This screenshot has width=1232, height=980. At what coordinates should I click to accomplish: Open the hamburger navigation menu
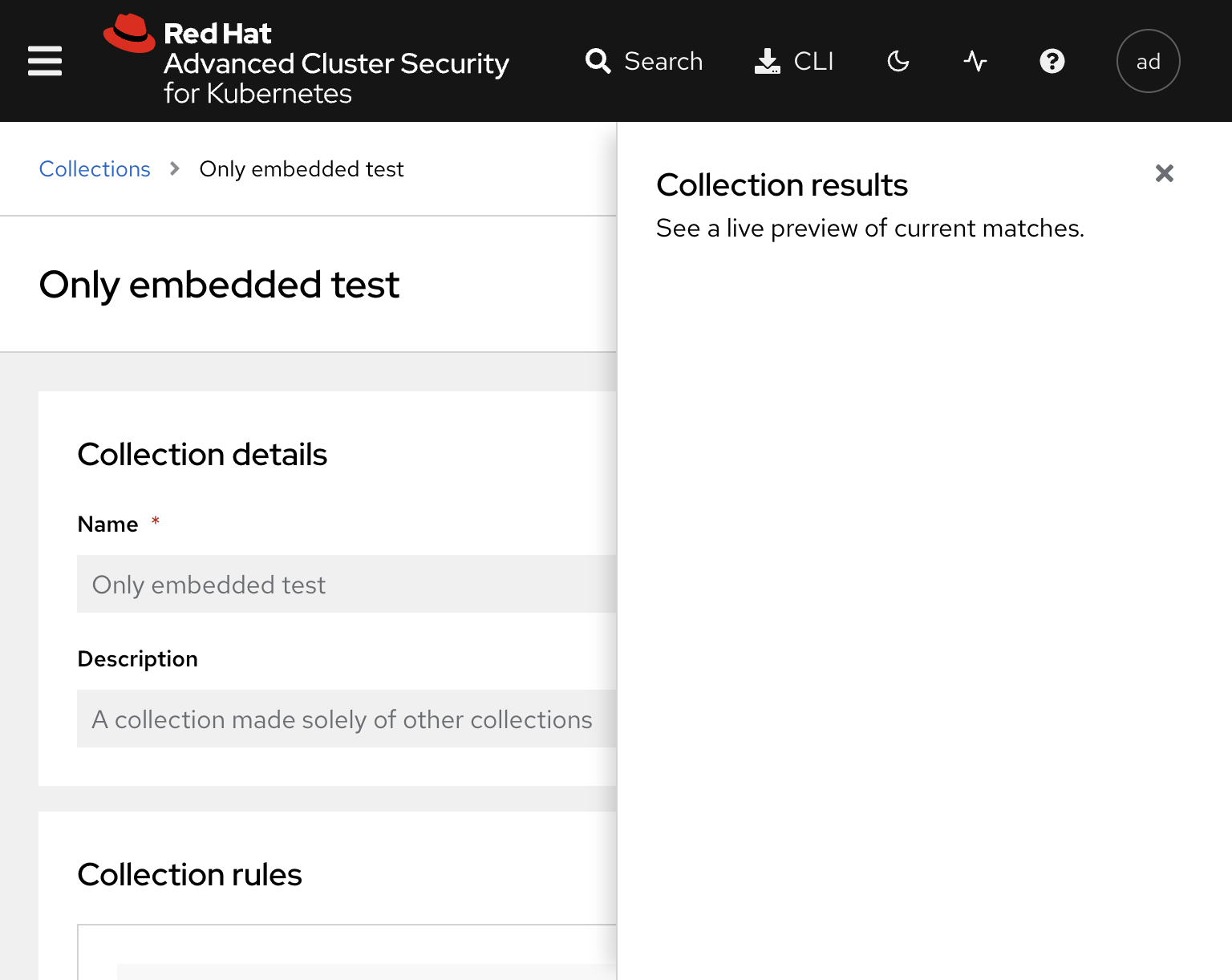tap(45, 61)
